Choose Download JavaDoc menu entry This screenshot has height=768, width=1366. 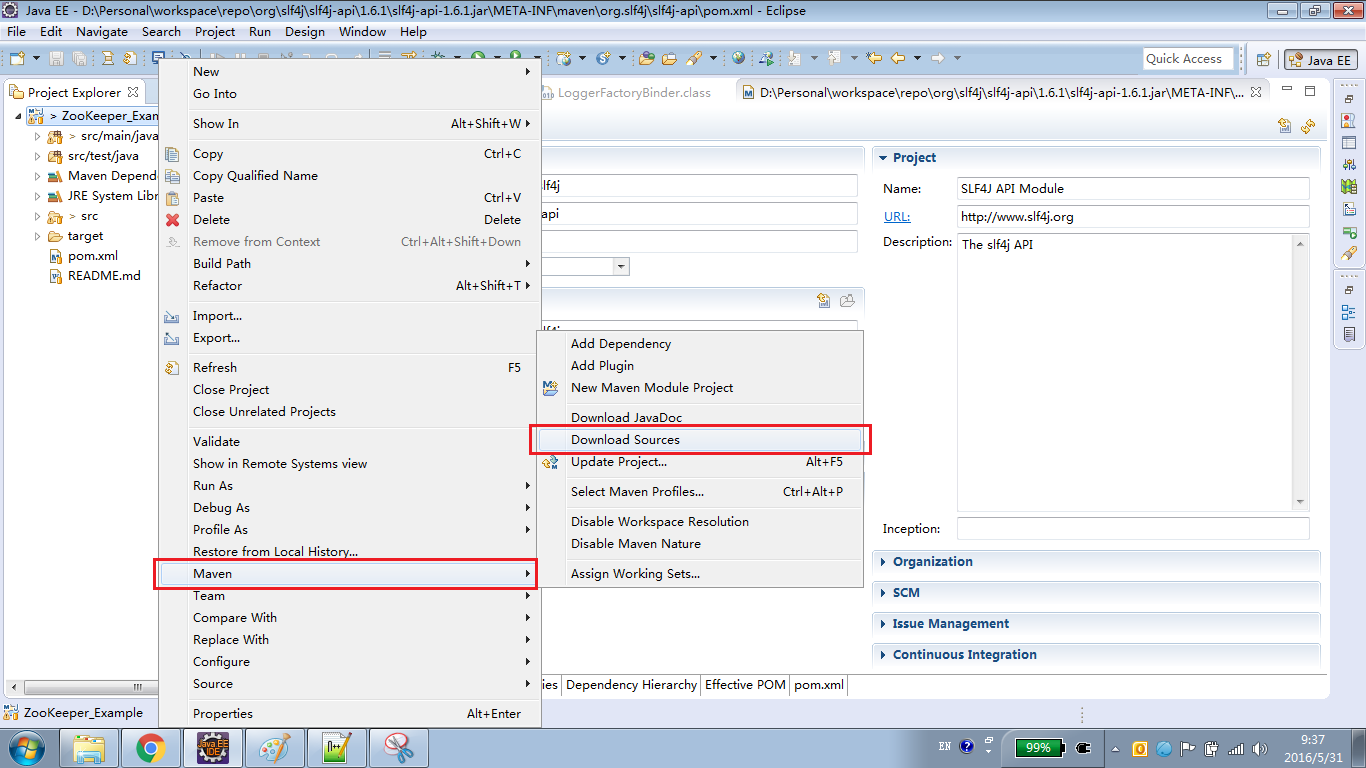pyautogui.click(x=700, y=418)
